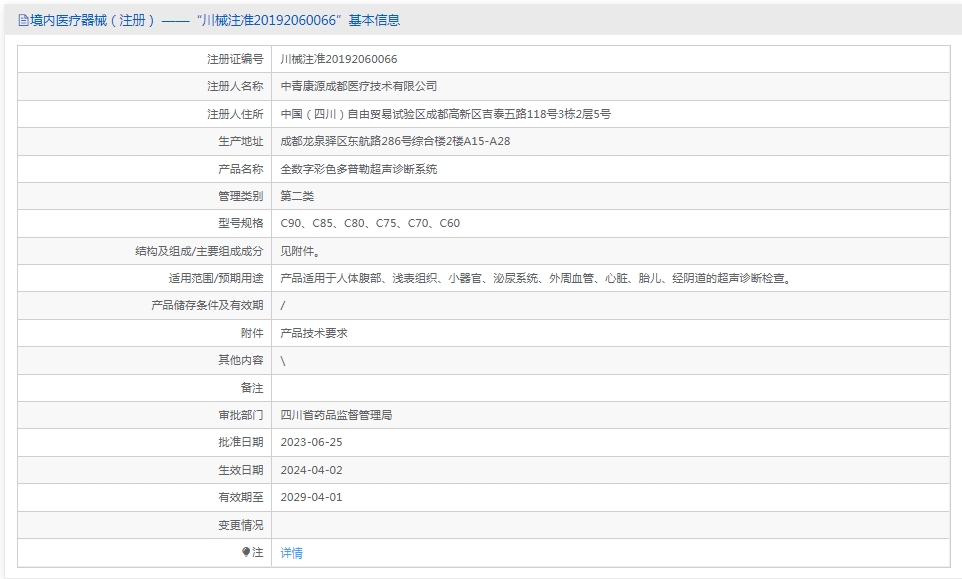This screenshot has height=579, width=962.
Task: Click the 管理类别 label
Action: click(x=240, y=196)
